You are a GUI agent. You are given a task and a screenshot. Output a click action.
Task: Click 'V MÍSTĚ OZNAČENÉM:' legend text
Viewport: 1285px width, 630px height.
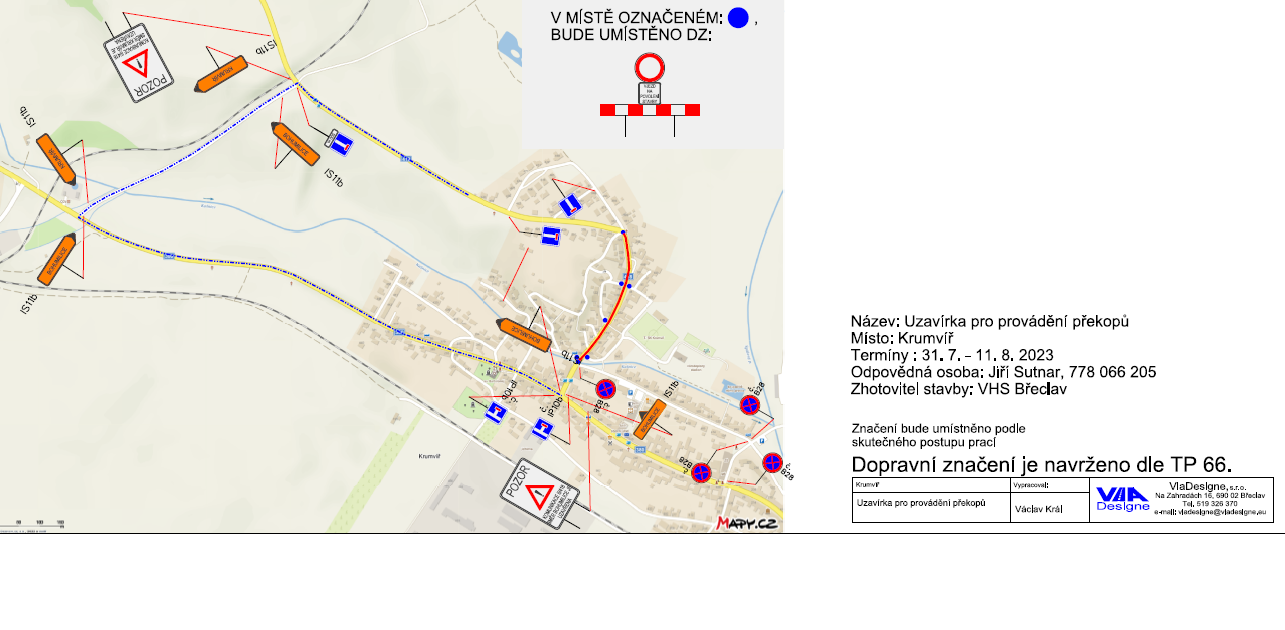pos(636,17)
